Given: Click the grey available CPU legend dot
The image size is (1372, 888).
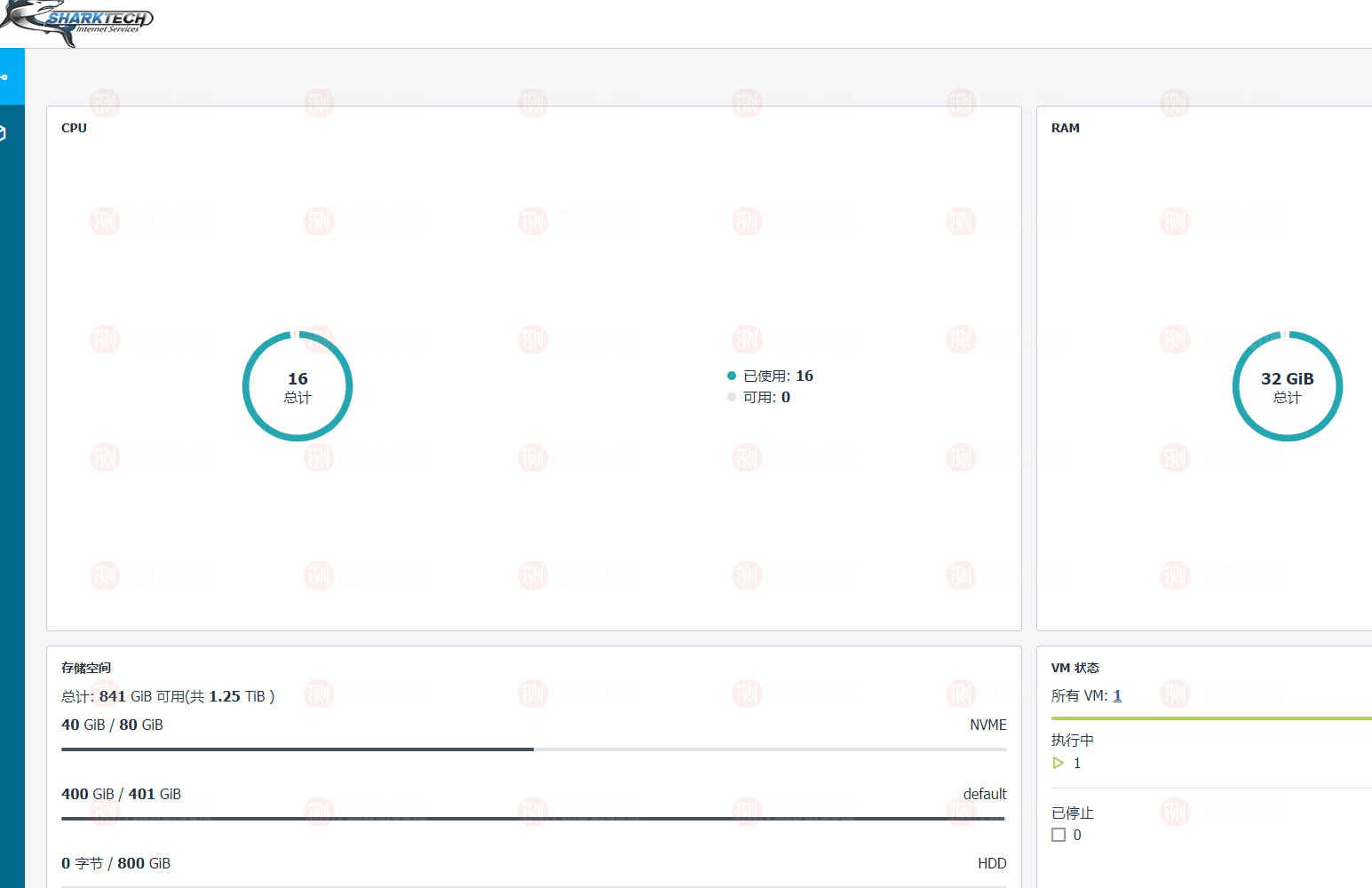Looking at the screenshot, I should pos(732,397).
